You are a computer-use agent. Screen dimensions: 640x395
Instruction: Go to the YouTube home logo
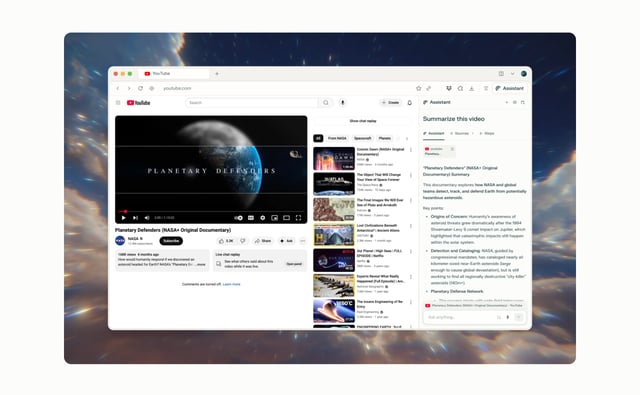coord(138,103)
